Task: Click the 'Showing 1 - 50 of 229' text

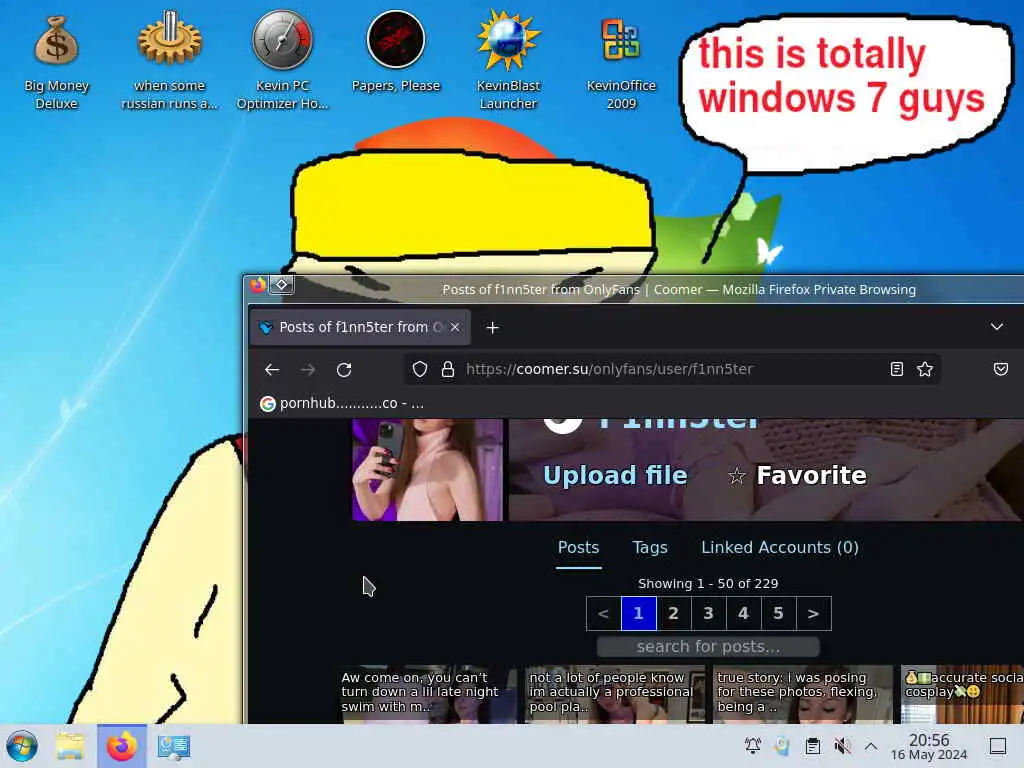Action: [708, 584]
